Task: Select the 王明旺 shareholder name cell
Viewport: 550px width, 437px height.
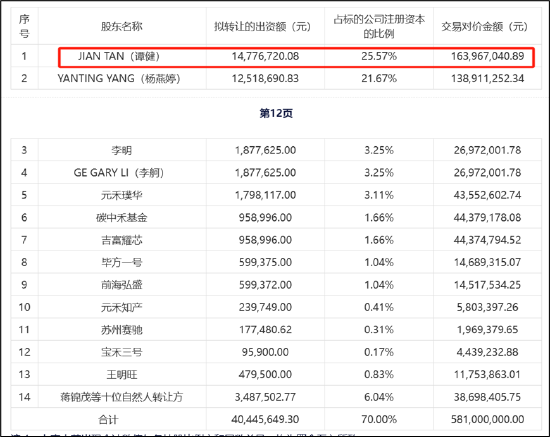Action: (x=122, y=375)
